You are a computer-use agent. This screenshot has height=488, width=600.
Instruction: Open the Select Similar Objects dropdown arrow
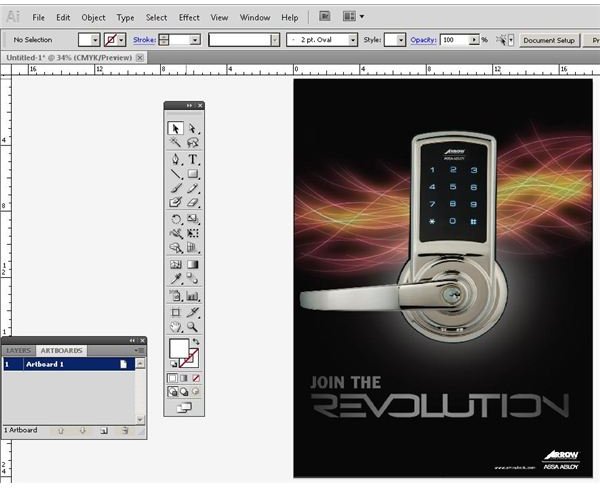pos(511,40)
